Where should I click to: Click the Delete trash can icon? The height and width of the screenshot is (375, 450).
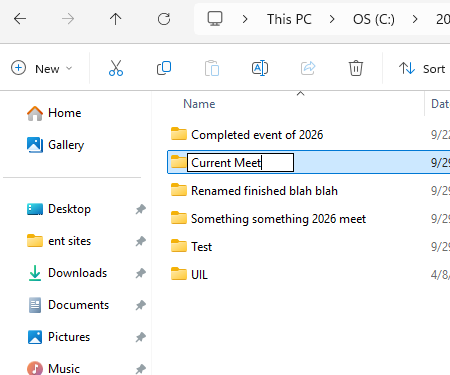click(x=356, y=68)
